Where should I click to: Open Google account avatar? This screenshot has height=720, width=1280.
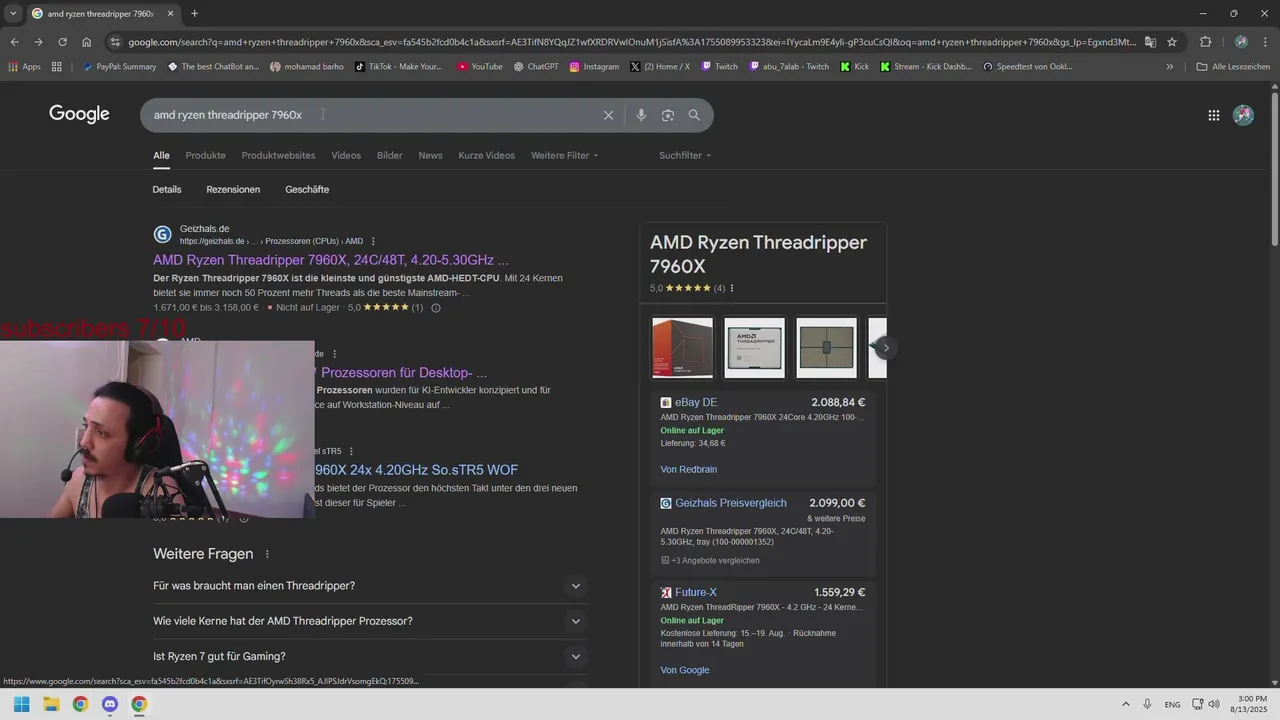(1244, 115)
